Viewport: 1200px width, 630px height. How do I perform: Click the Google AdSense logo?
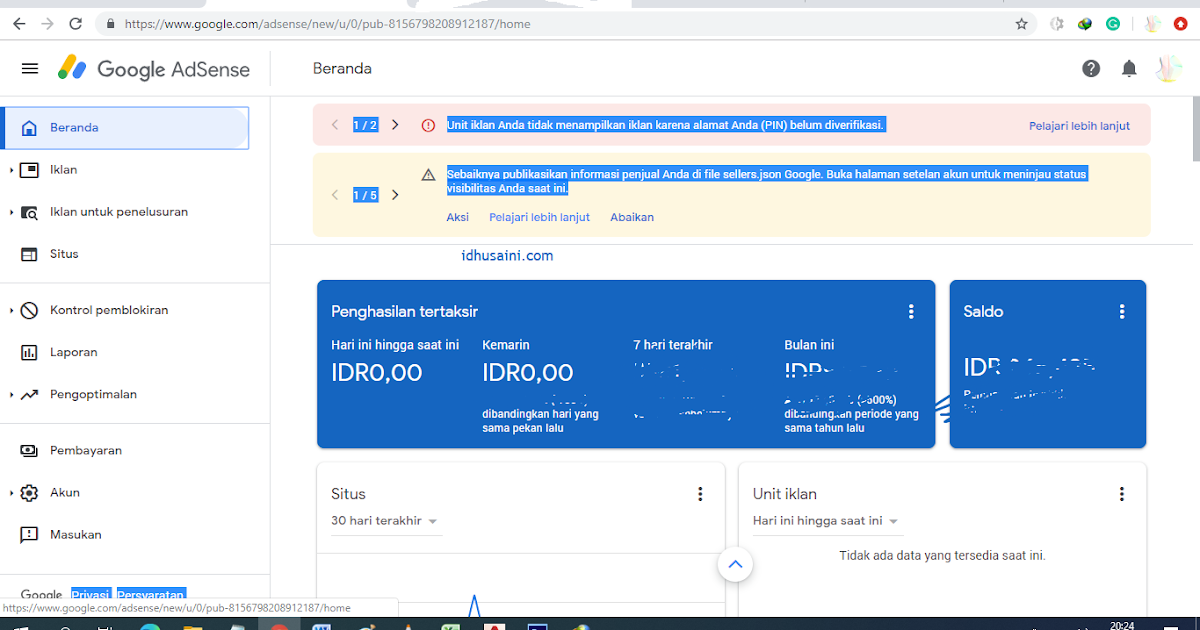152,69
